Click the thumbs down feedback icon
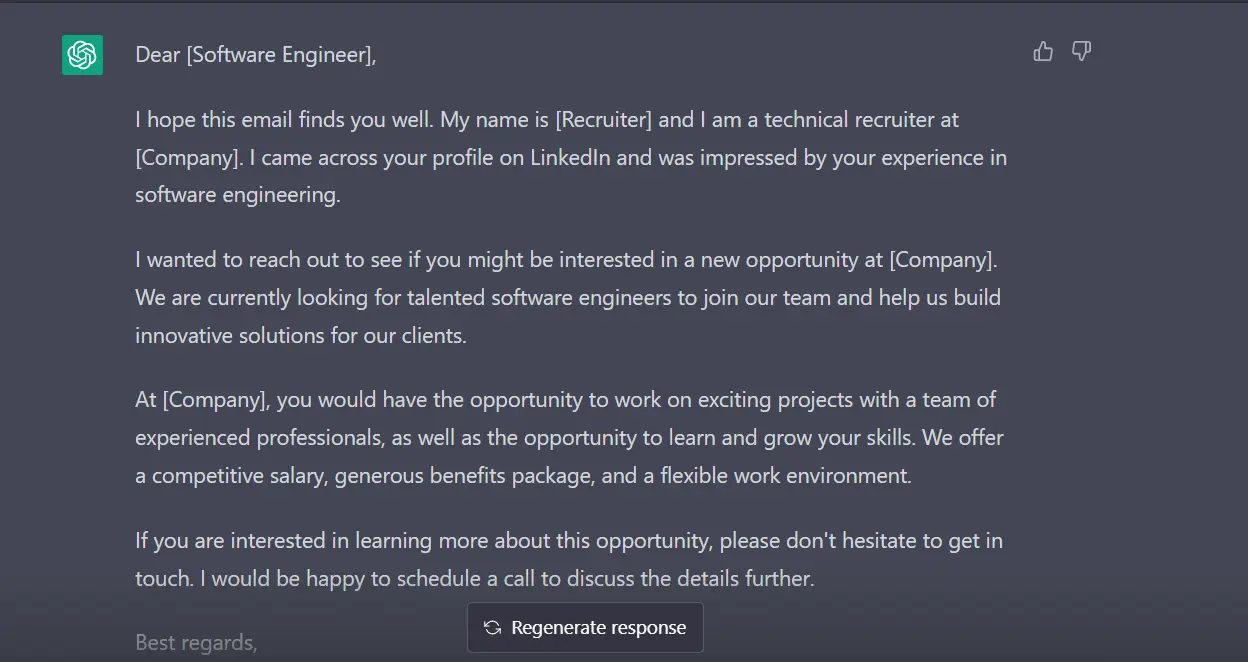 pyautogui.click(x=1081, y=51)
